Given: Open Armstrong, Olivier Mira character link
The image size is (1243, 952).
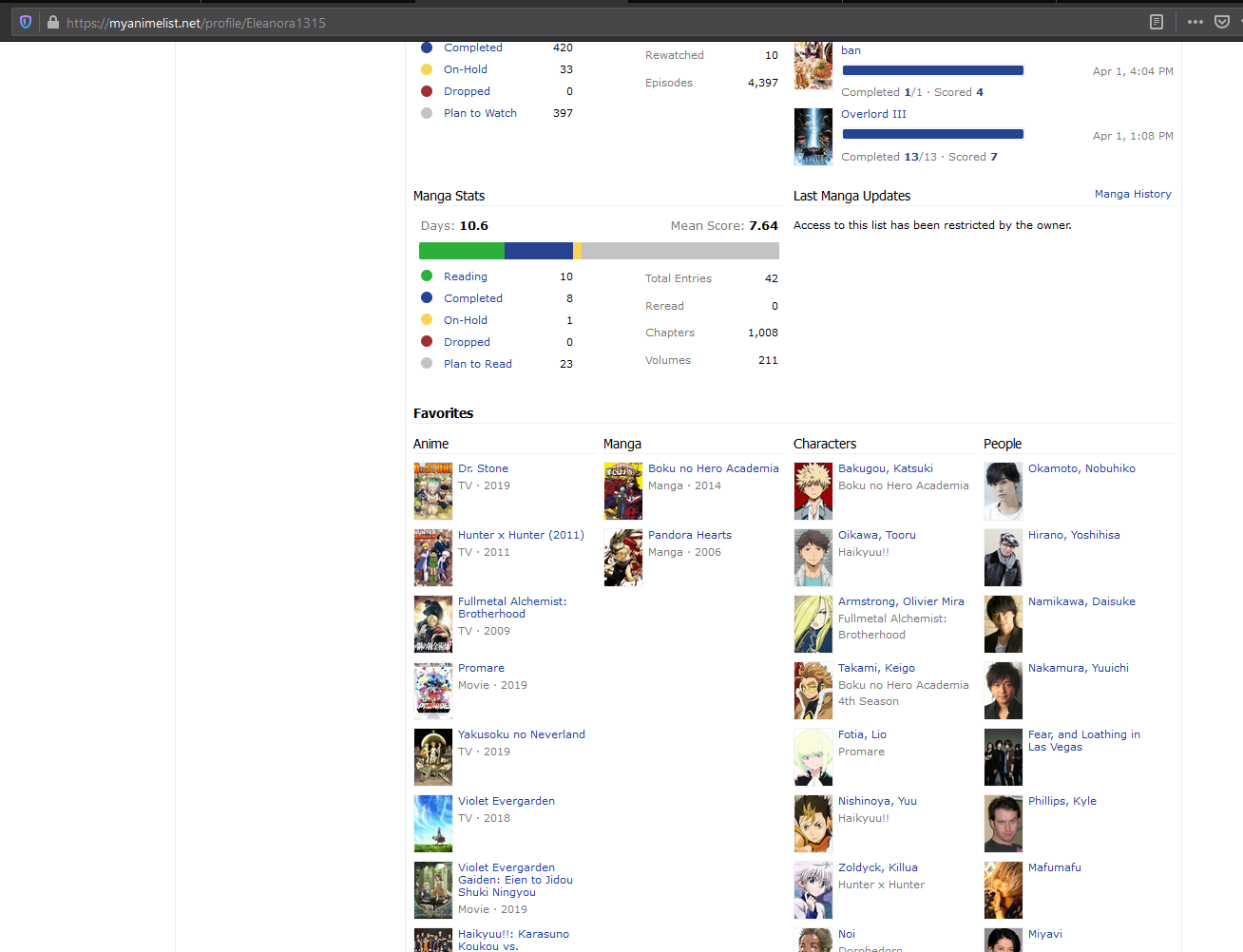Looking at the screenshot, I should coord(901,601).
